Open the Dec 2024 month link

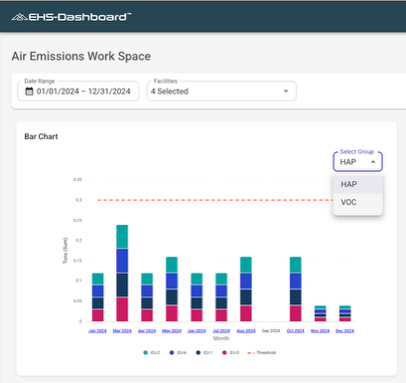345,331
